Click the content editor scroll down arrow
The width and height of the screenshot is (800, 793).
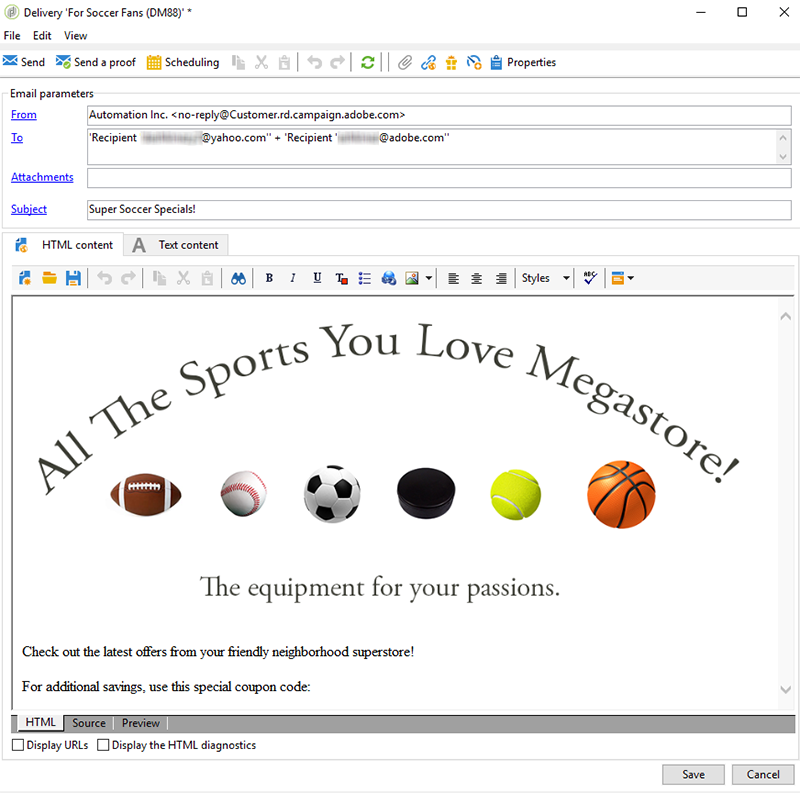click(786, 690)
